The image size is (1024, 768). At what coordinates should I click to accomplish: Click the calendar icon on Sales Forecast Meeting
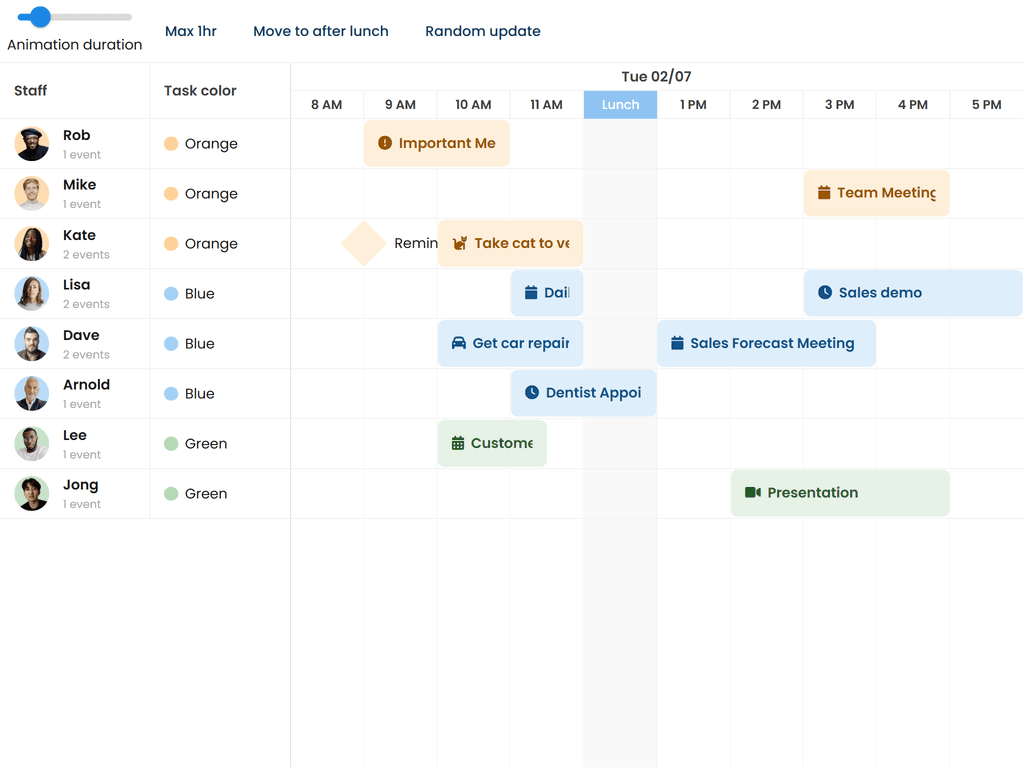(x=677, y=343)
